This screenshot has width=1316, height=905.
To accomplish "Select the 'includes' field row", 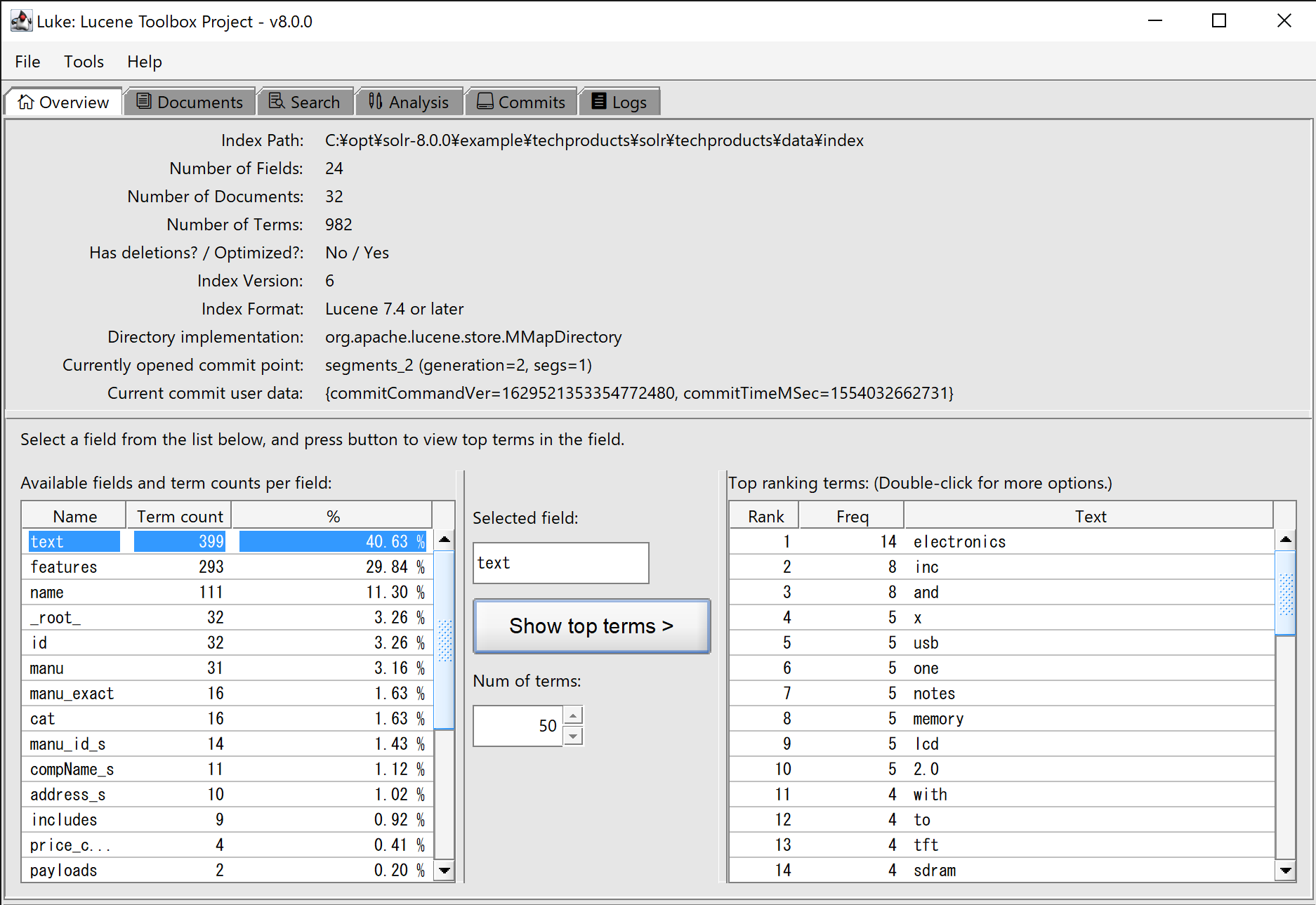I will 228,820.
